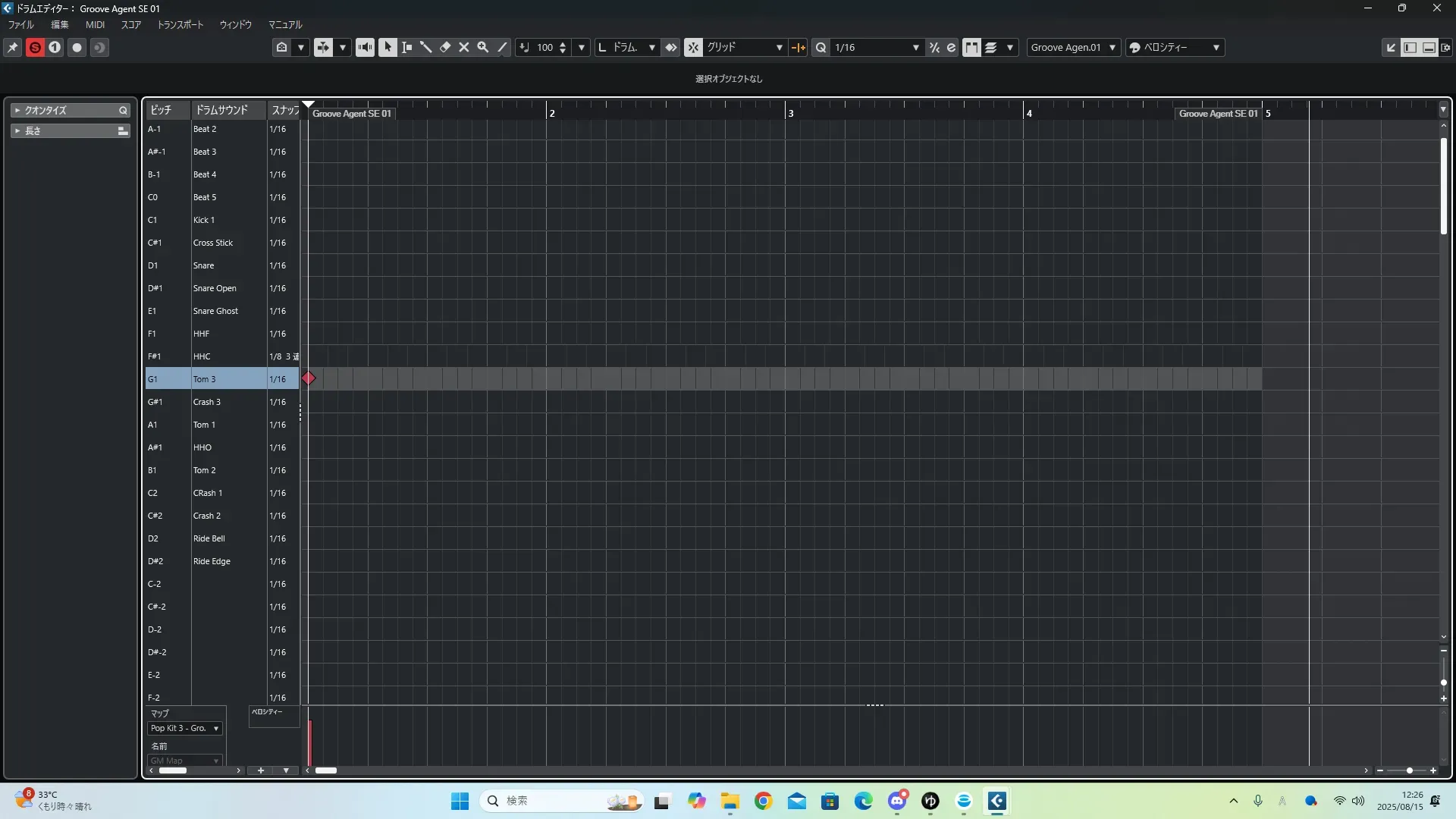Open the トランスポート menu

180,24
